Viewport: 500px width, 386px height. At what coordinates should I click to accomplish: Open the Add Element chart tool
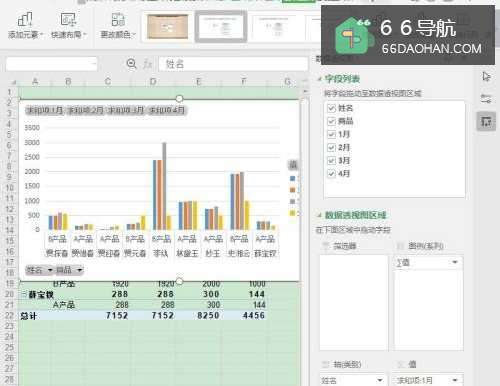tap(25, 26)
